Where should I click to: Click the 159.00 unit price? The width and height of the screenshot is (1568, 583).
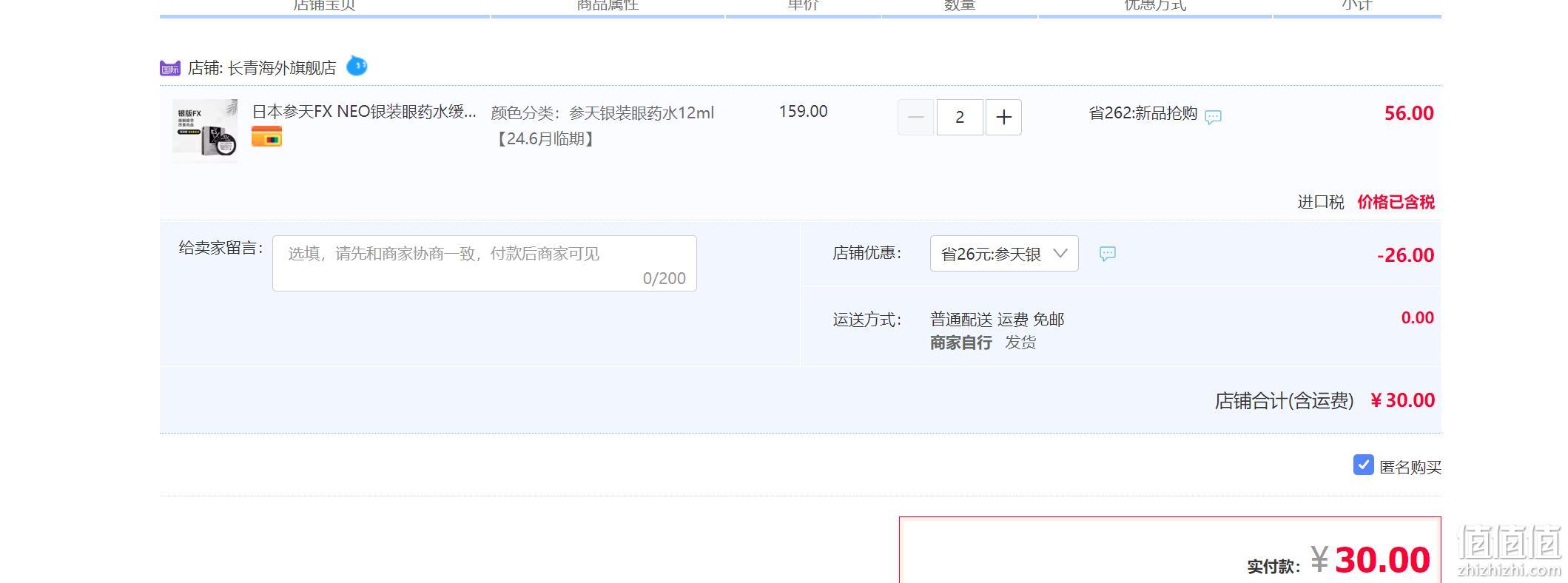pos(803,112)
